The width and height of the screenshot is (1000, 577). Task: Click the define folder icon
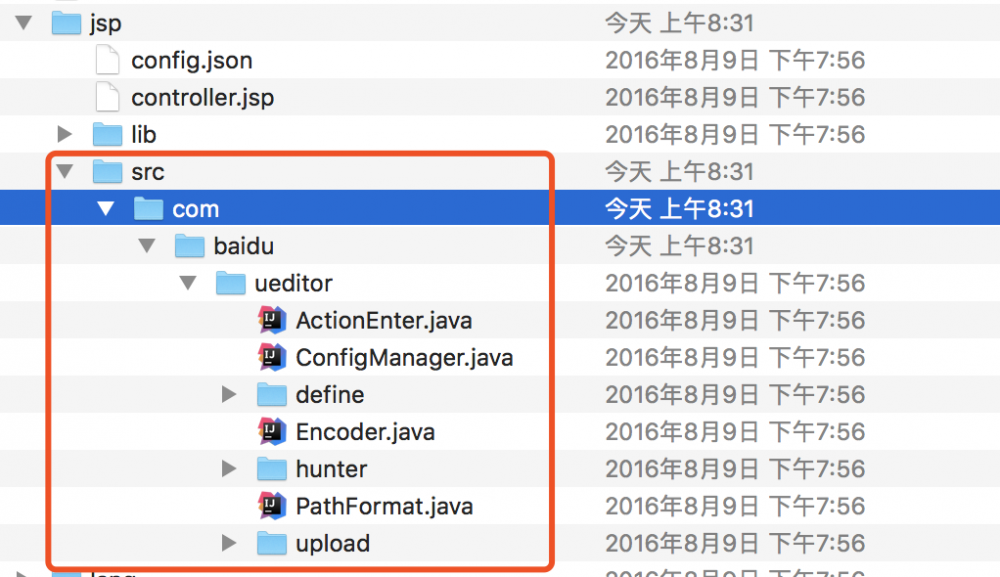[270, 394]
